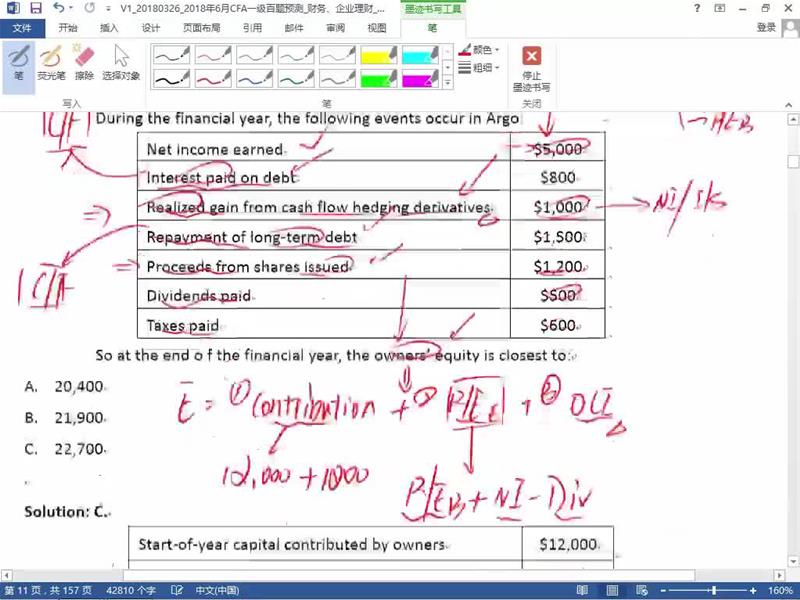800x600 pixels.
Task: Open Customize Quick Access Toolbar dropdown
Action: point(108,9)
